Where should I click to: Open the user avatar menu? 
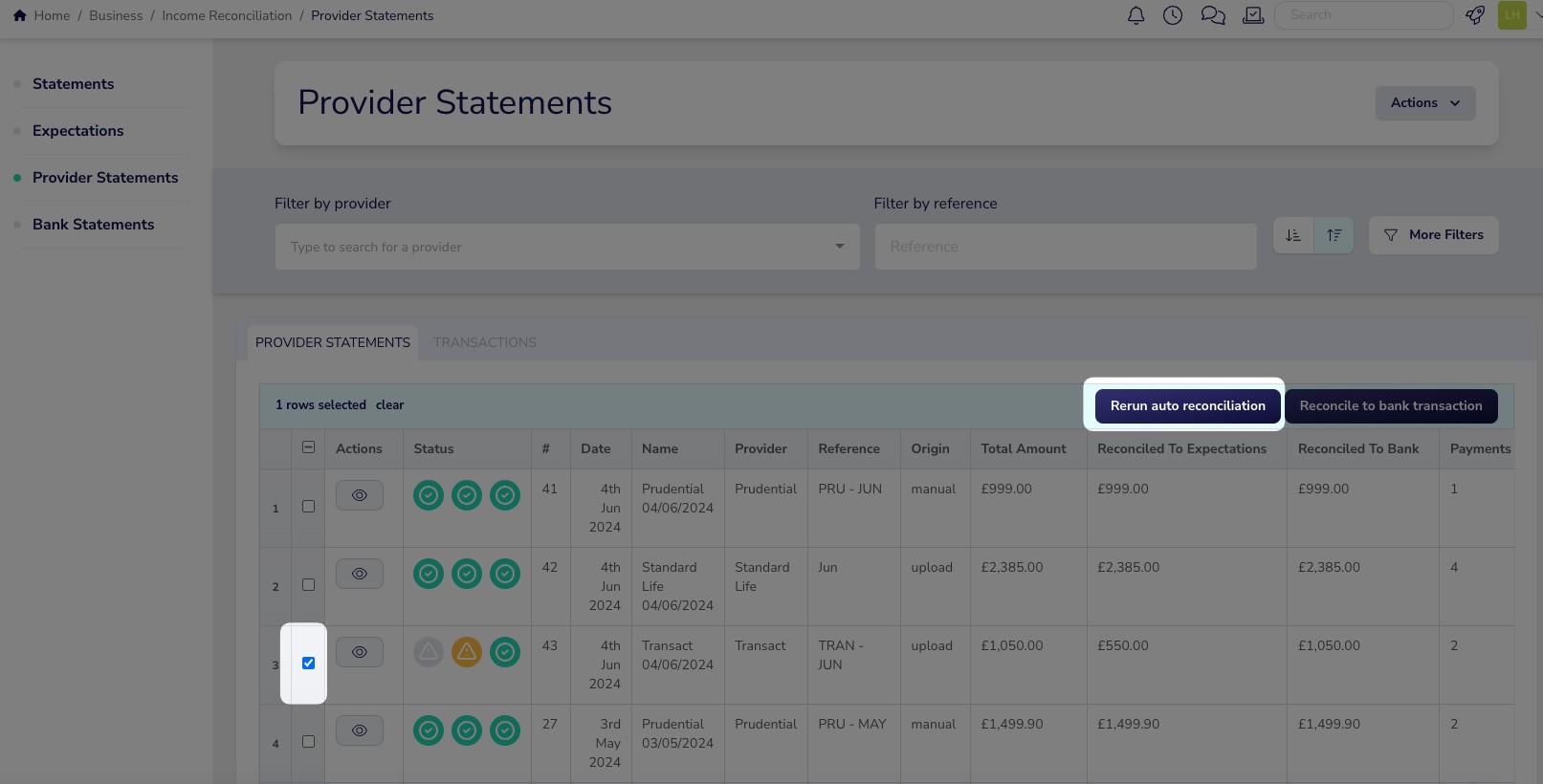[x=1512, y=15]
